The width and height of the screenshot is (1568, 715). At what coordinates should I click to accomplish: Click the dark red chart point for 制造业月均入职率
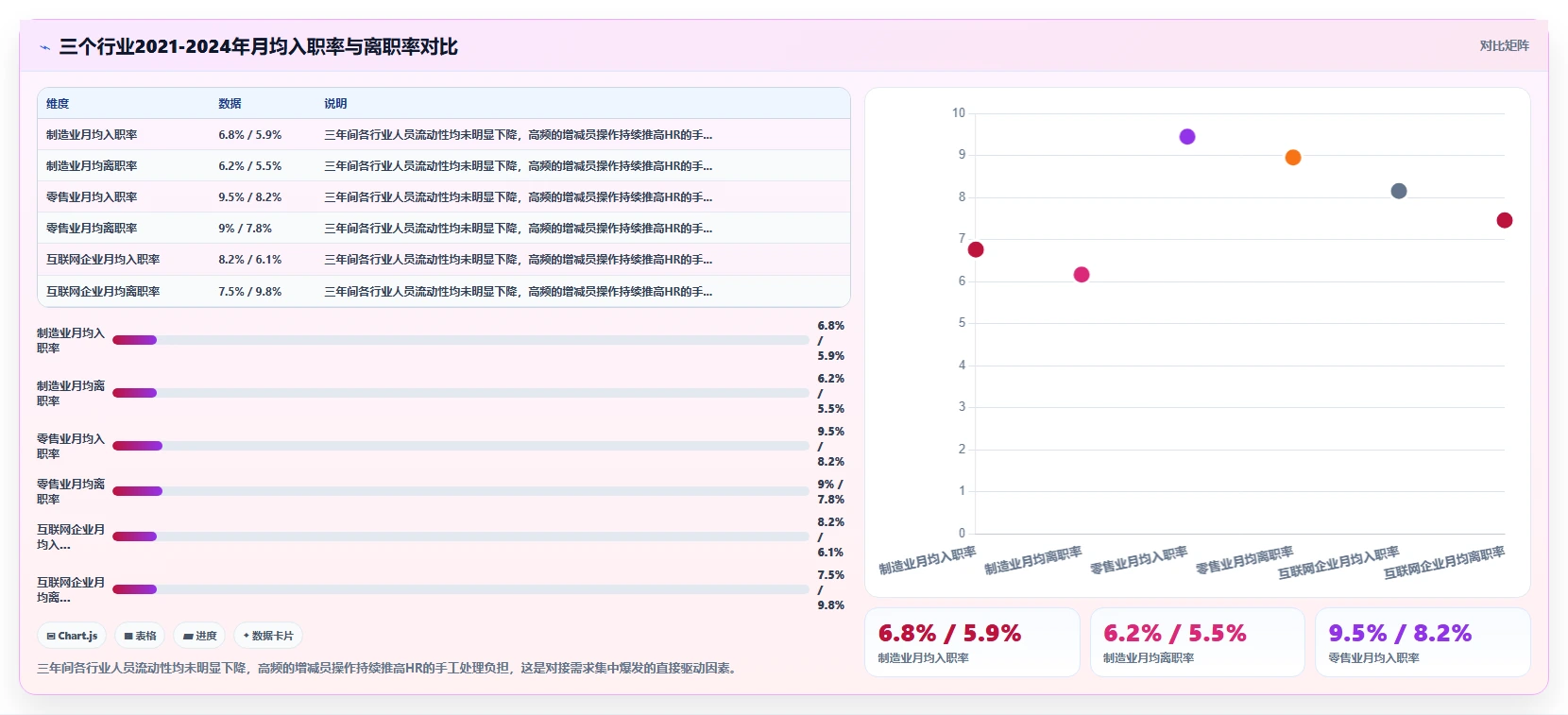(x=976, y=249)
